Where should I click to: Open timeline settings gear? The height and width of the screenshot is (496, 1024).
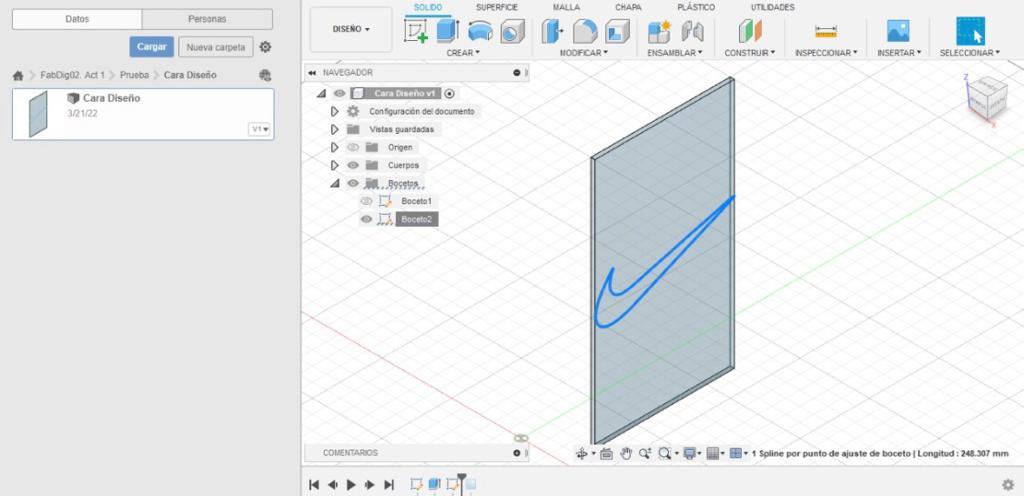pos(1008,484)
